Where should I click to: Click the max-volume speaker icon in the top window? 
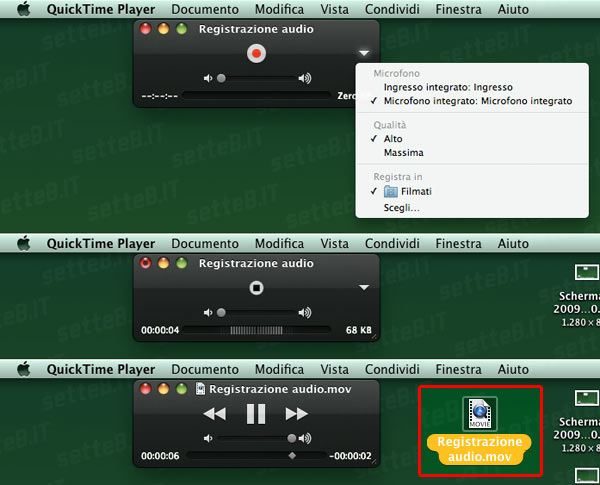[305, 78]
